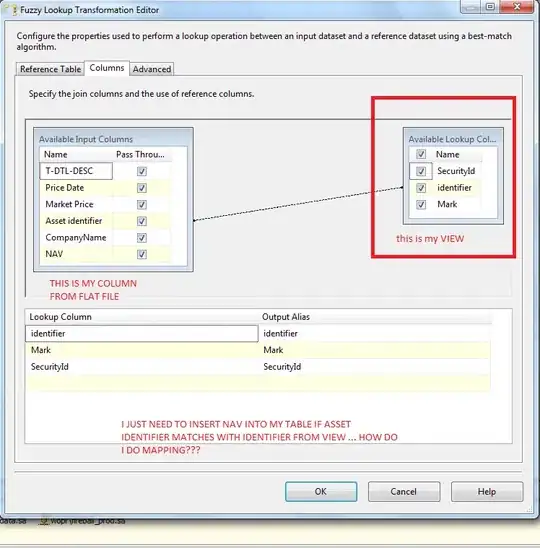Screen dimensions: 540x548
Task: Click Mark name in Available Lookup Columns
Action: click(x=447, y=204)
